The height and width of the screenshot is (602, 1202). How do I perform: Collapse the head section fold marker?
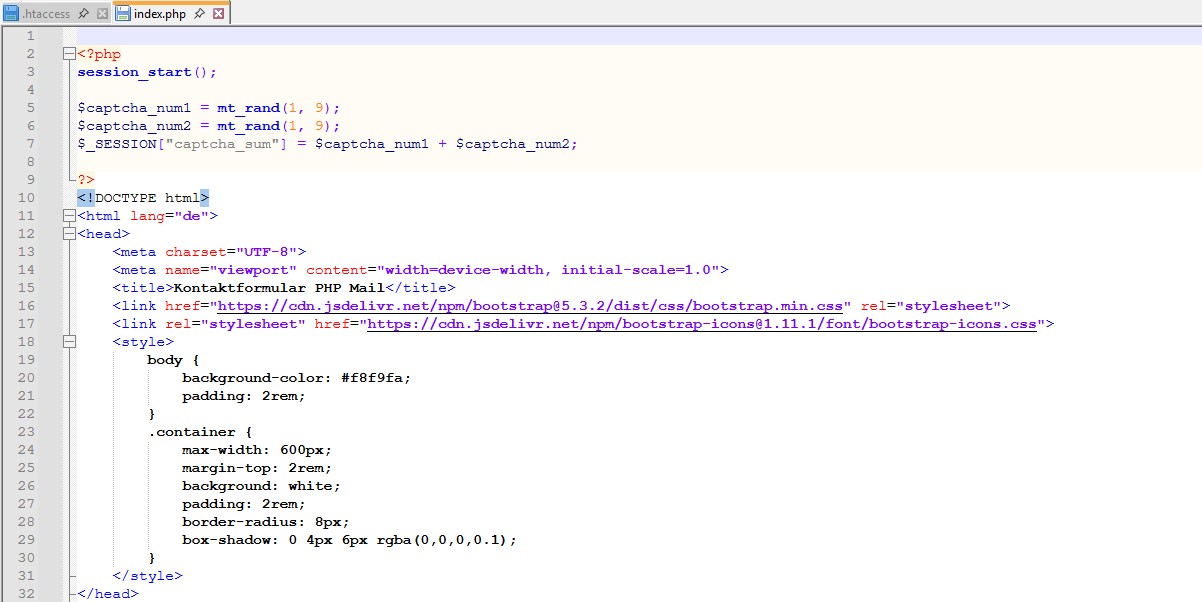click(68, 234)
